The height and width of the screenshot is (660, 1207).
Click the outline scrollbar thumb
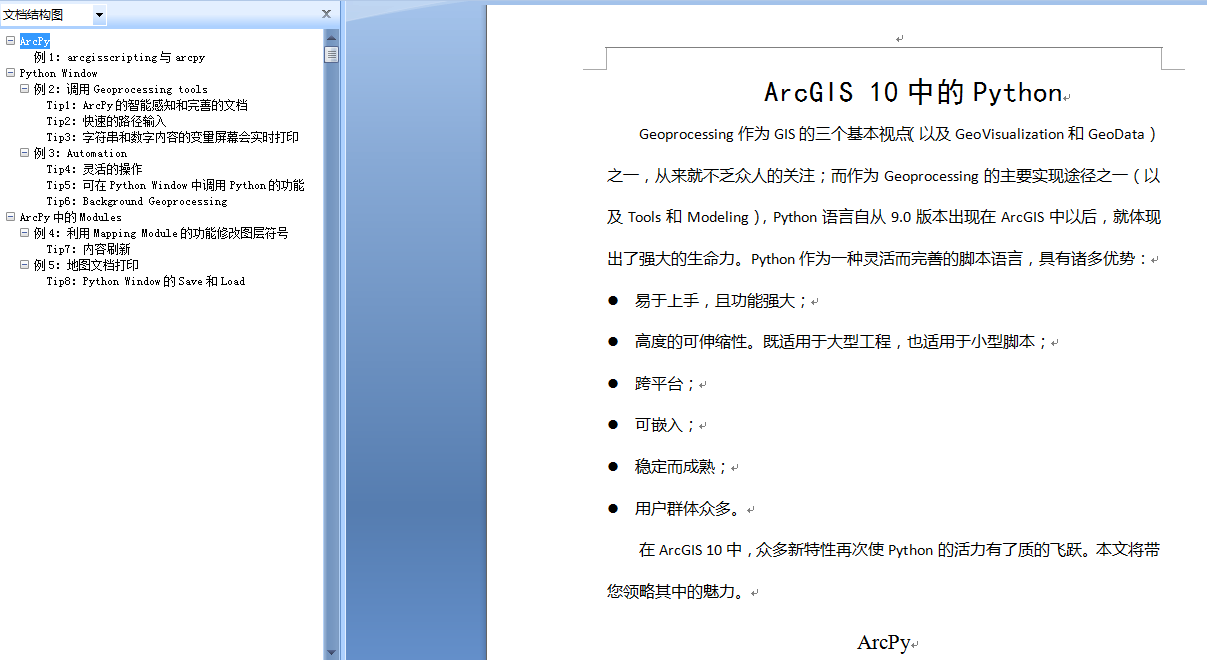point(331,54)
